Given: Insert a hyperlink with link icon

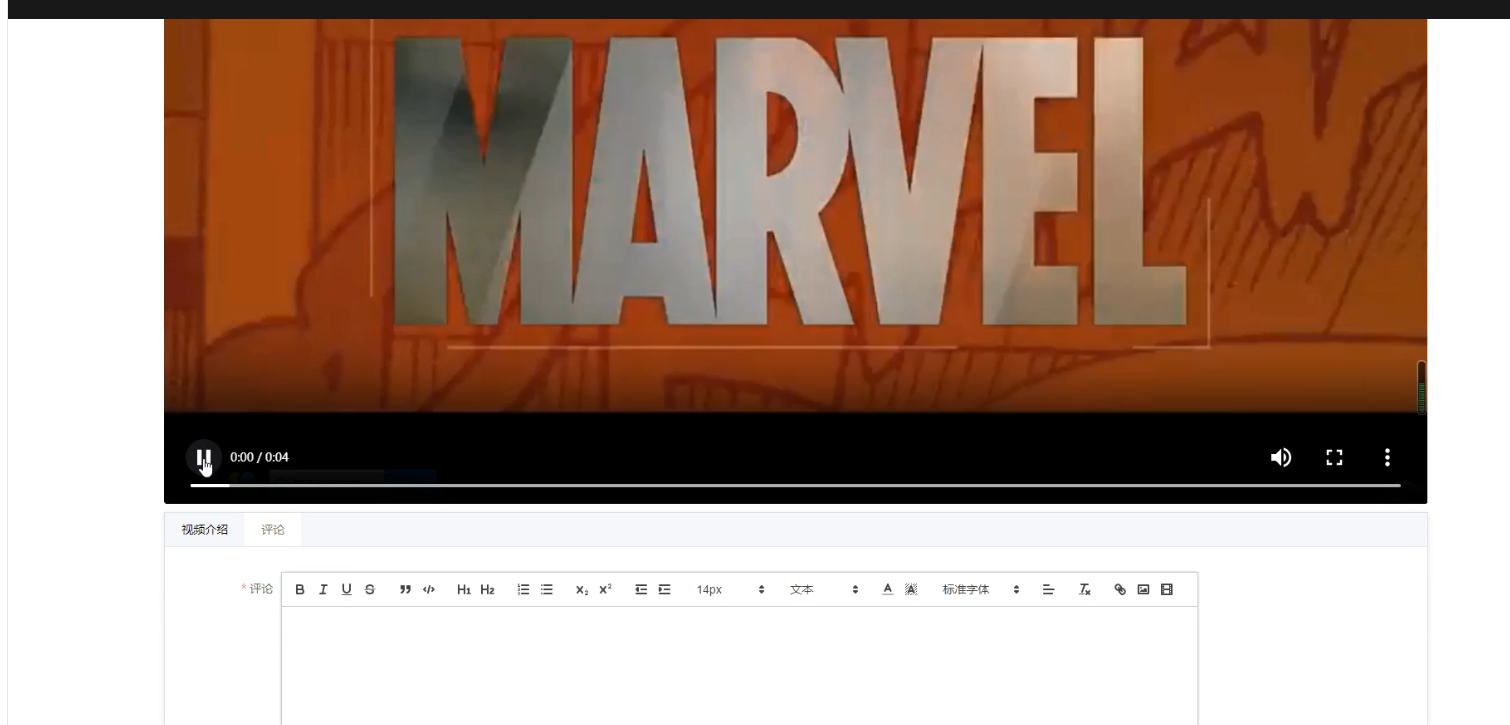Looking at the screenshot, I should point(1120,590).
